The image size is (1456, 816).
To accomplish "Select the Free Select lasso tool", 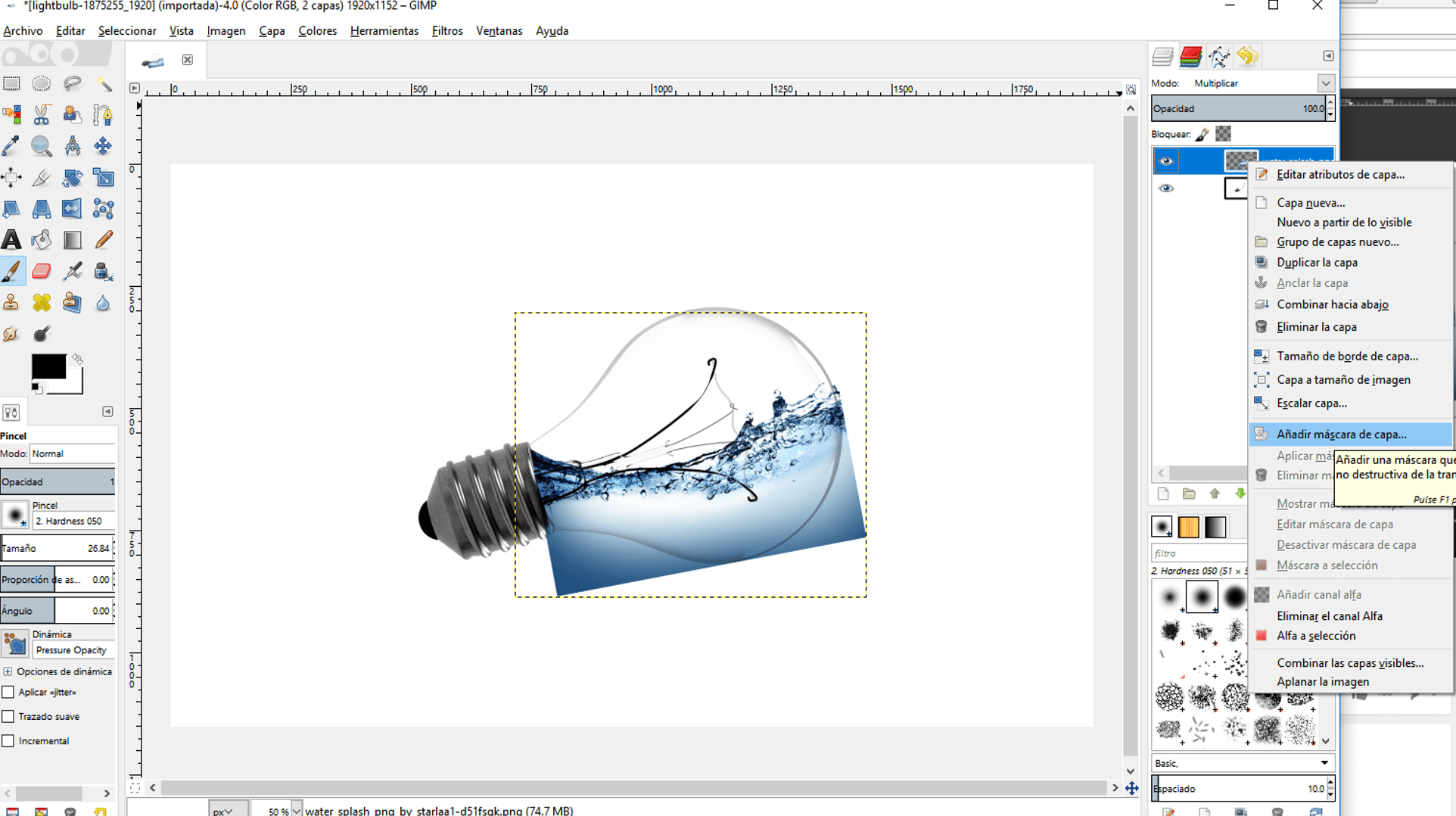I will point(73,83).
